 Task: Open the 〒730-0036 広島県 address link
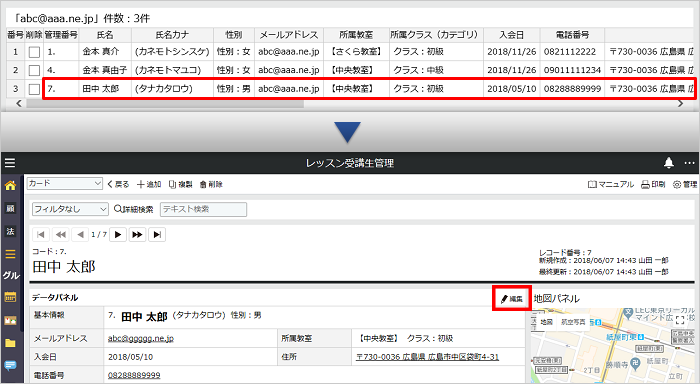point(427,357)
